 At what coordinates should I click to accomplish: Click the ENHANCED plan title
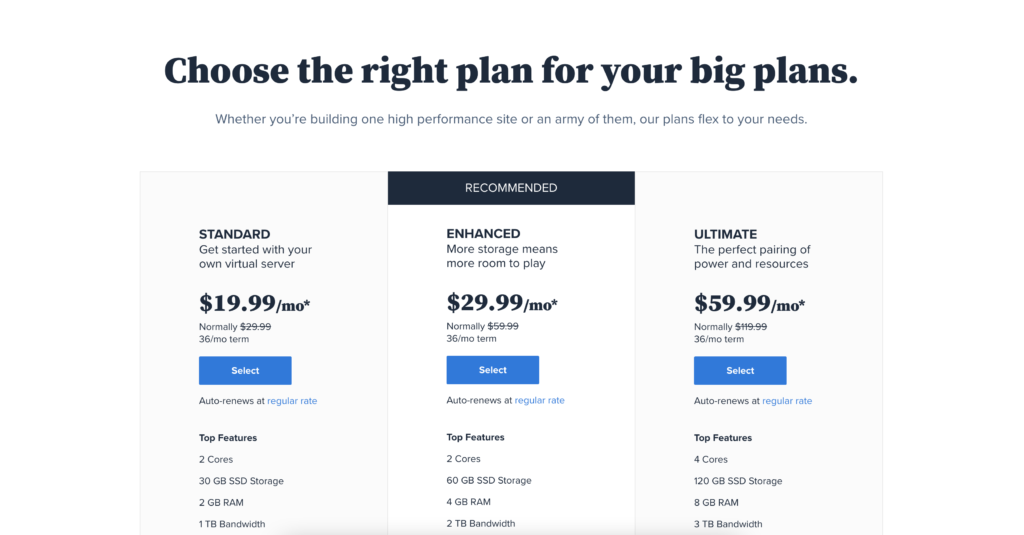tap(483, 233)
